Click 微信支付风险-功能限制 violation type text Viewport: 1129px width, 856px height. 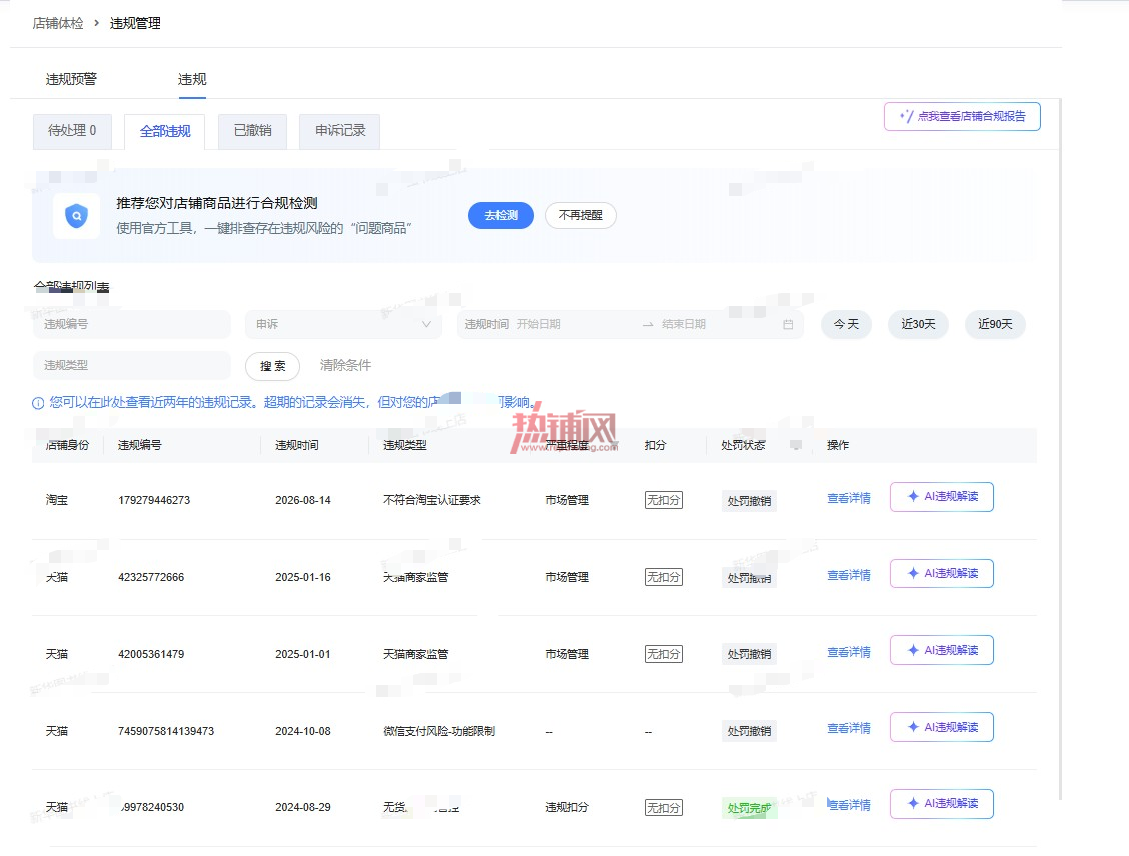(438, 731)
